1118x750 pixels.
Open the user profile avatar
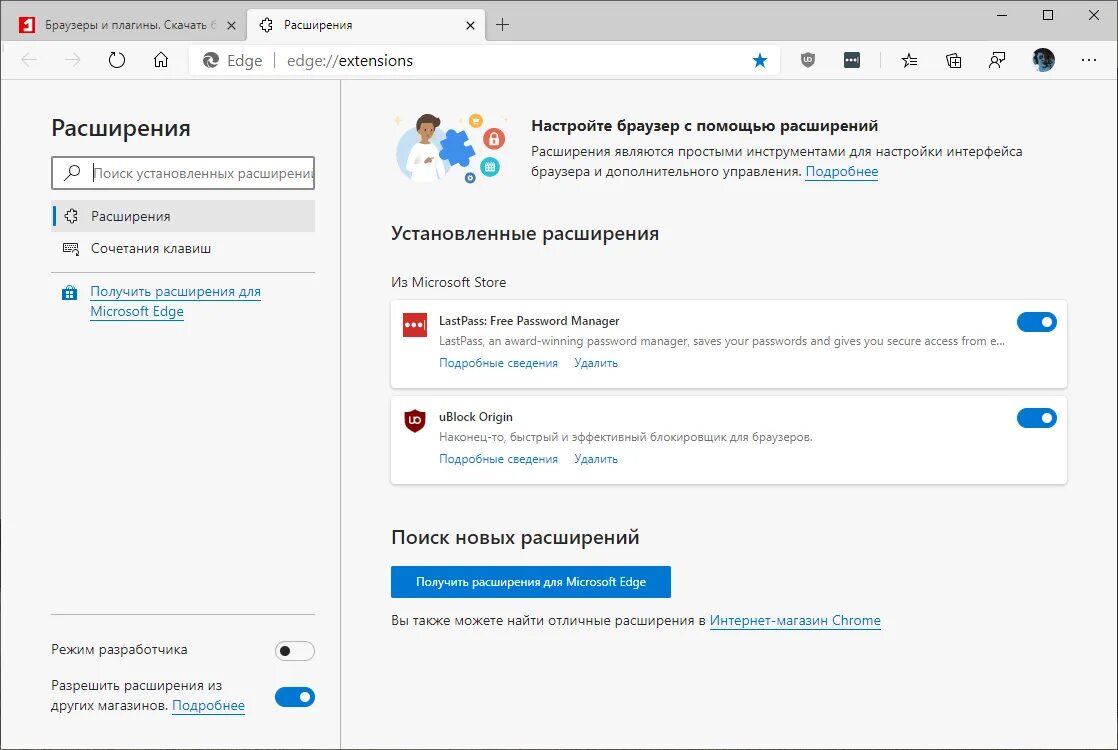coord(1044,60)
